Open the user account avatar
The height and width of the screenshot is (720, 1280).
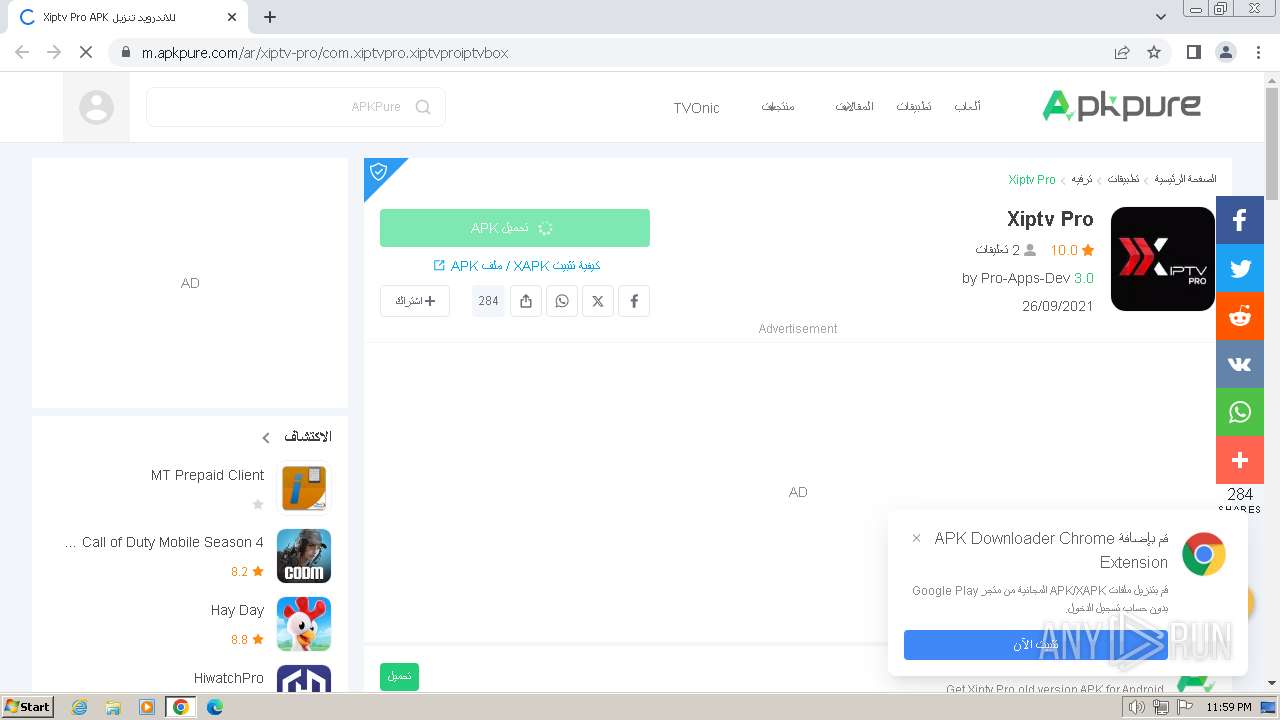(x=96, y=107)
